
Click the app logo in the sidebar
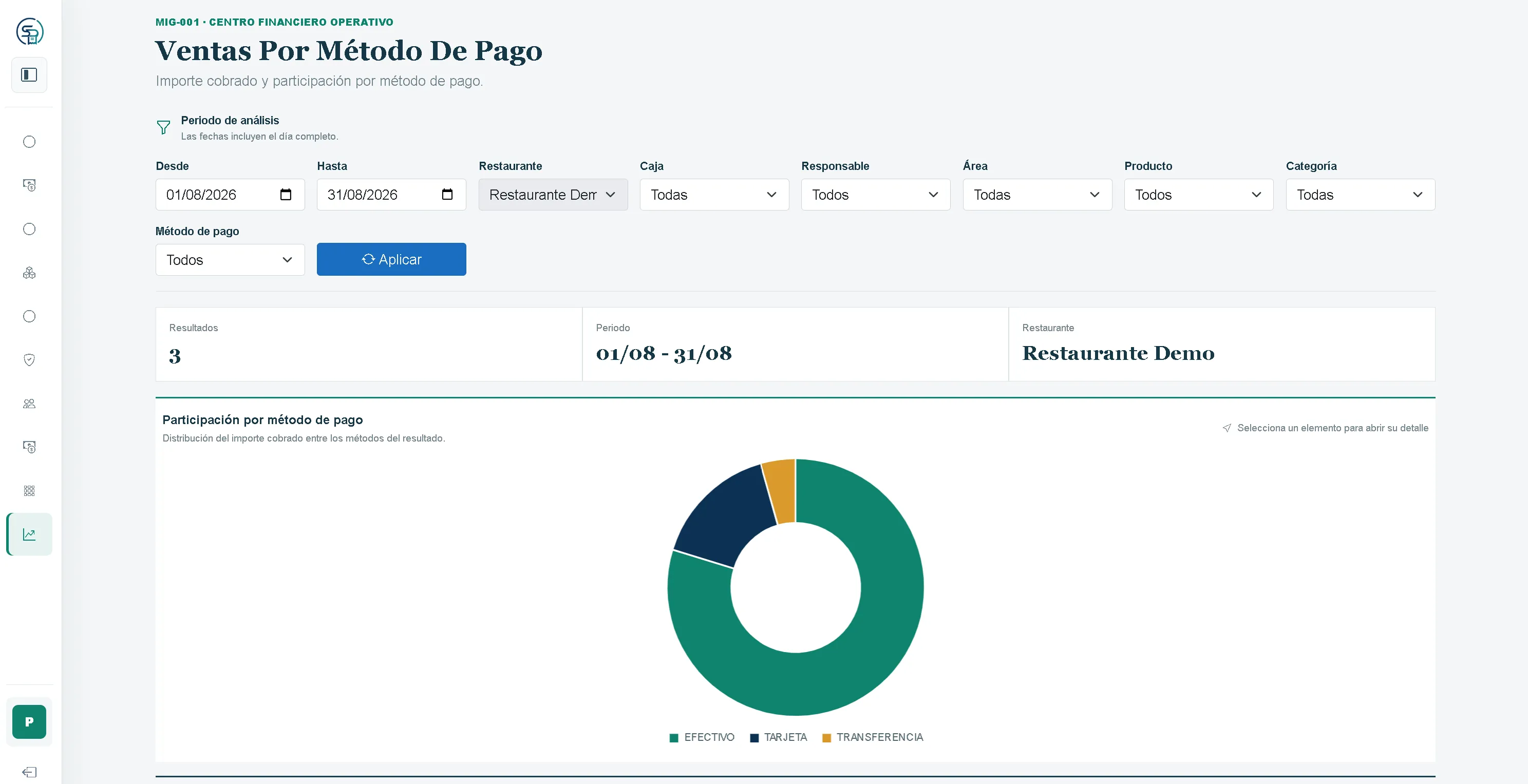(x=29, y=31)
